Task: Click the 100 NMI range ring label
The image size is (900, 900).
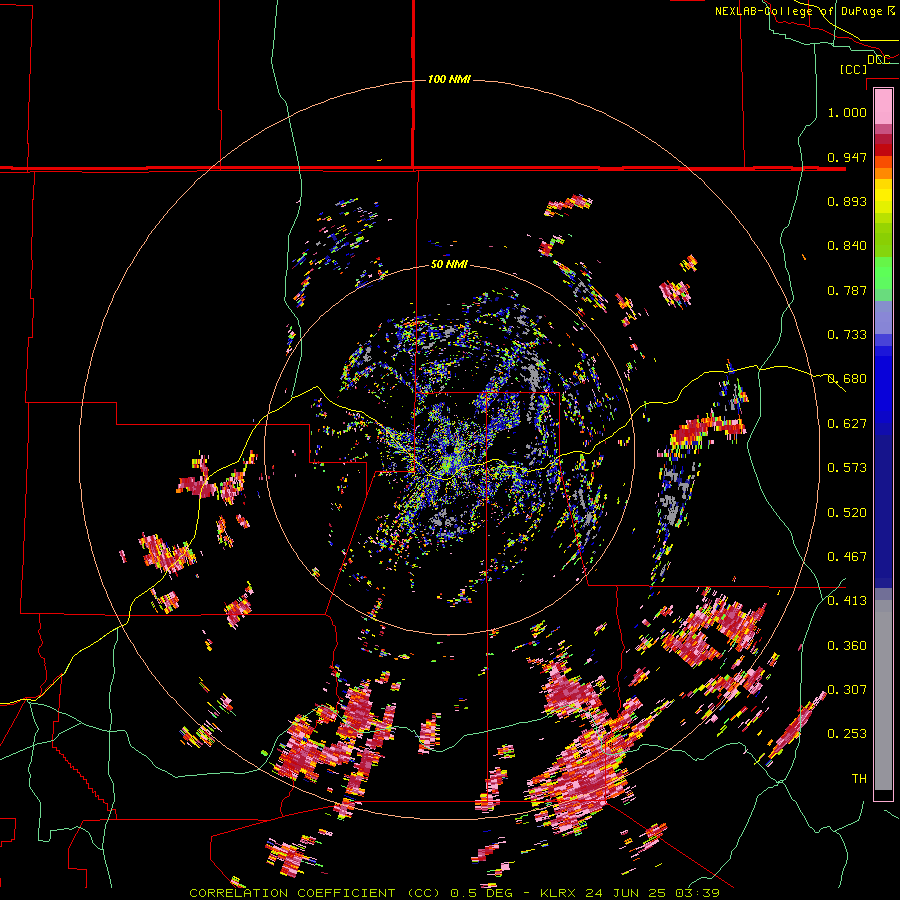Action: 449,79
